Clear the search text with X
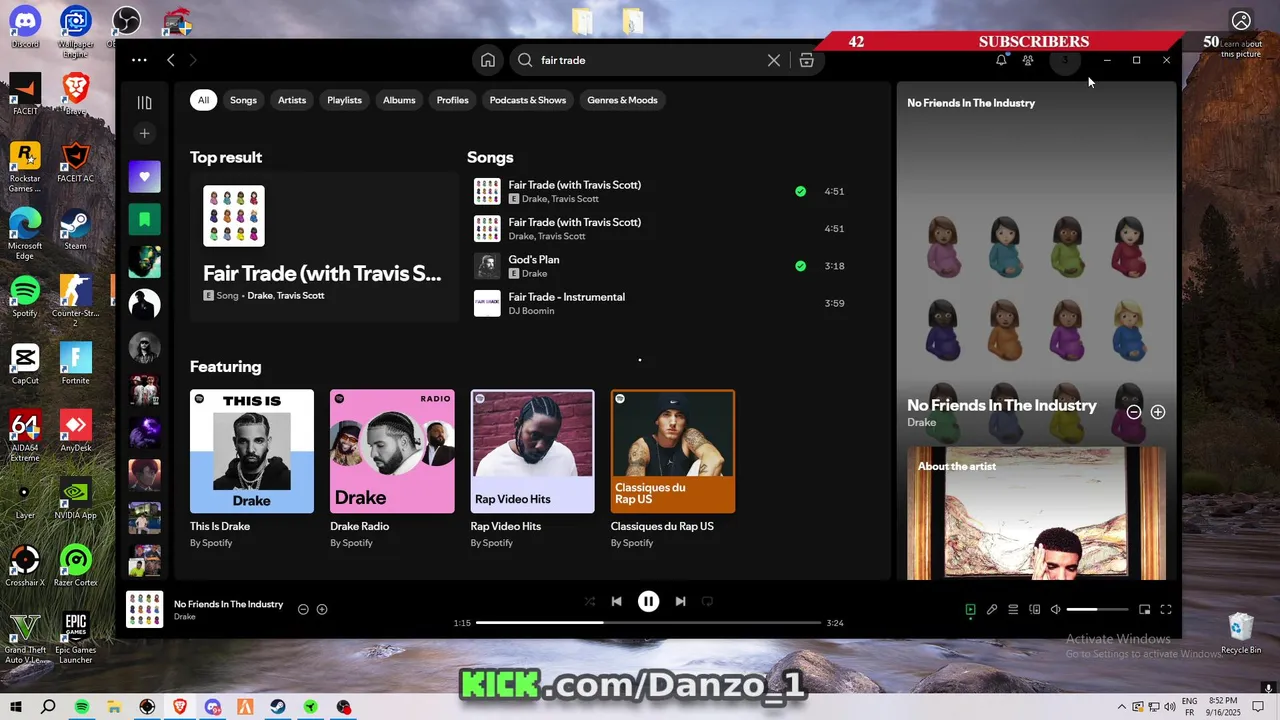Image resolution: width=1280 pixels, height=720 pixels. [774, 60]
